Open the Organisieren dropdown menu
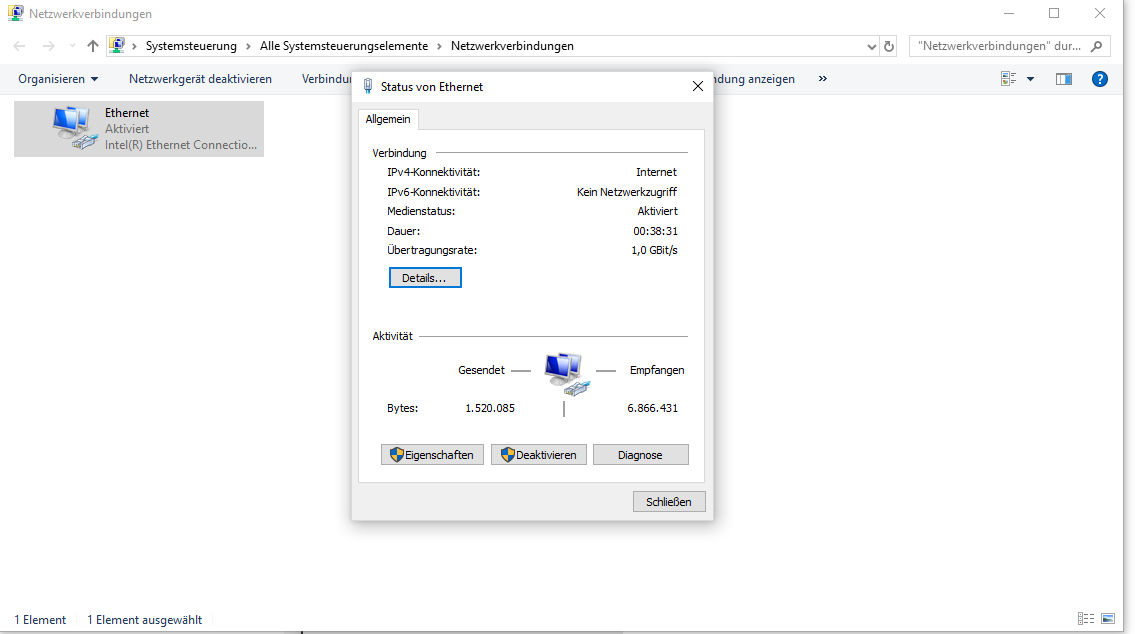 point(58,79)
